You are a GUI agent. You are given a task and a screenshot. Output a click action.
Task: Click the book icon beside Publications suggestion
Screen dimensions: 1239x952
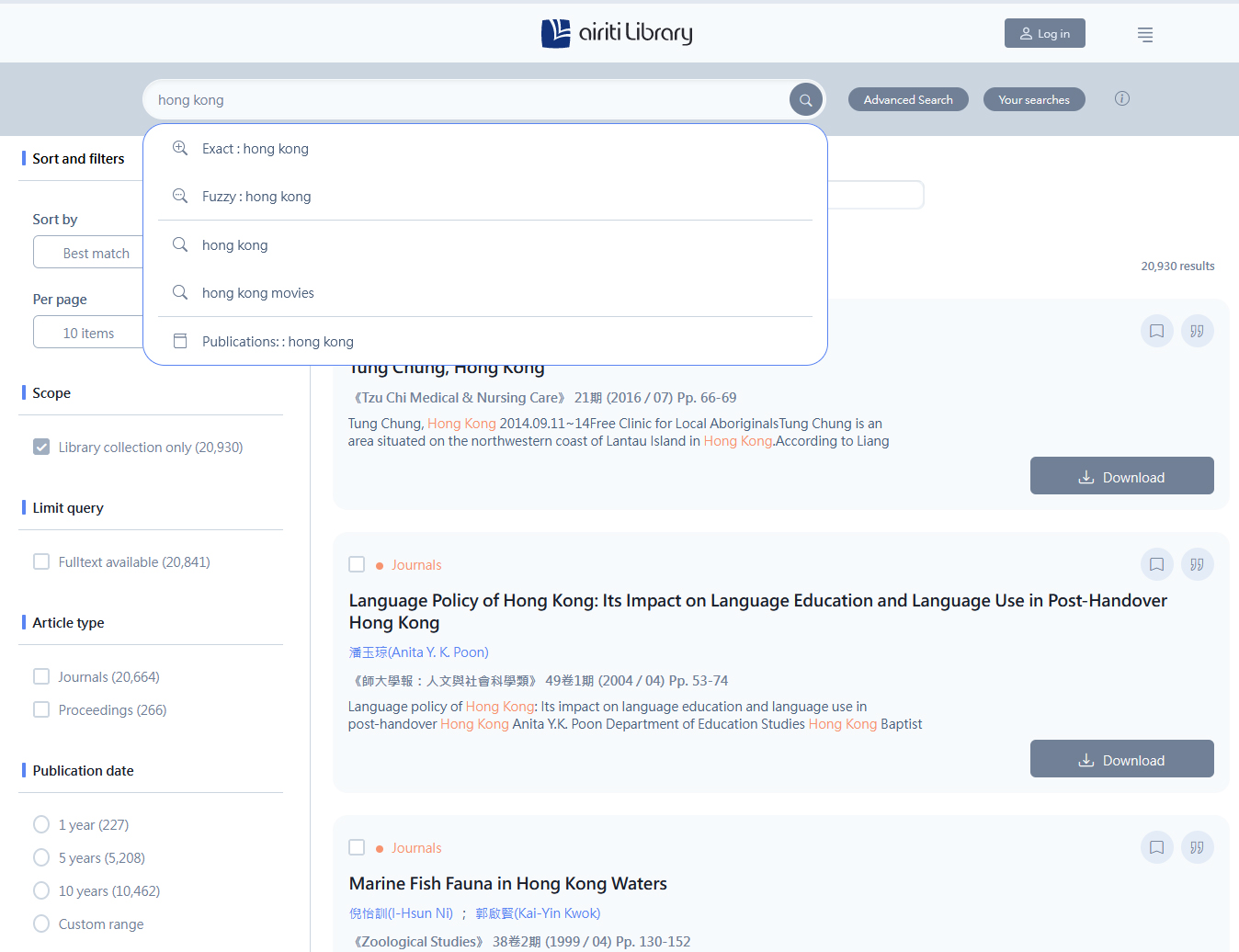pyautogui.click(x=180, y=341)
